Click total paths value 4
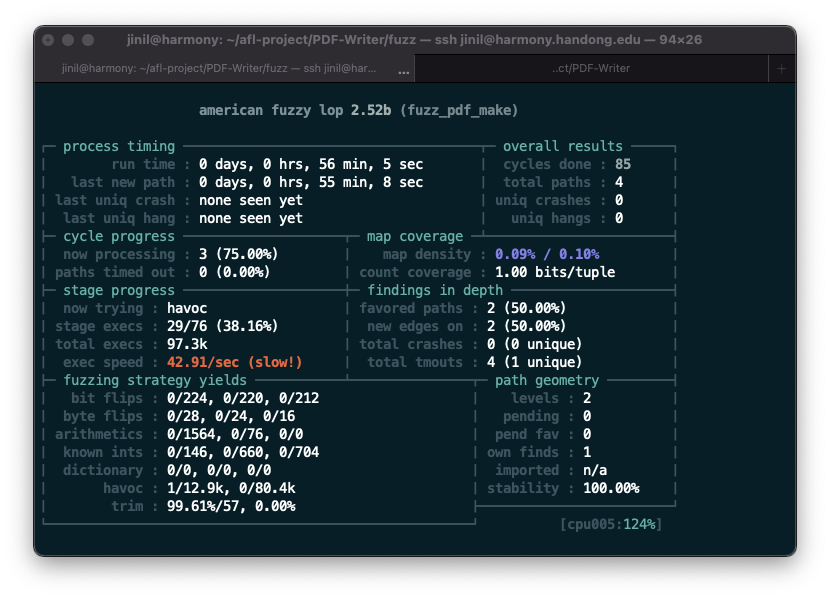 click(x=619, y=182)
